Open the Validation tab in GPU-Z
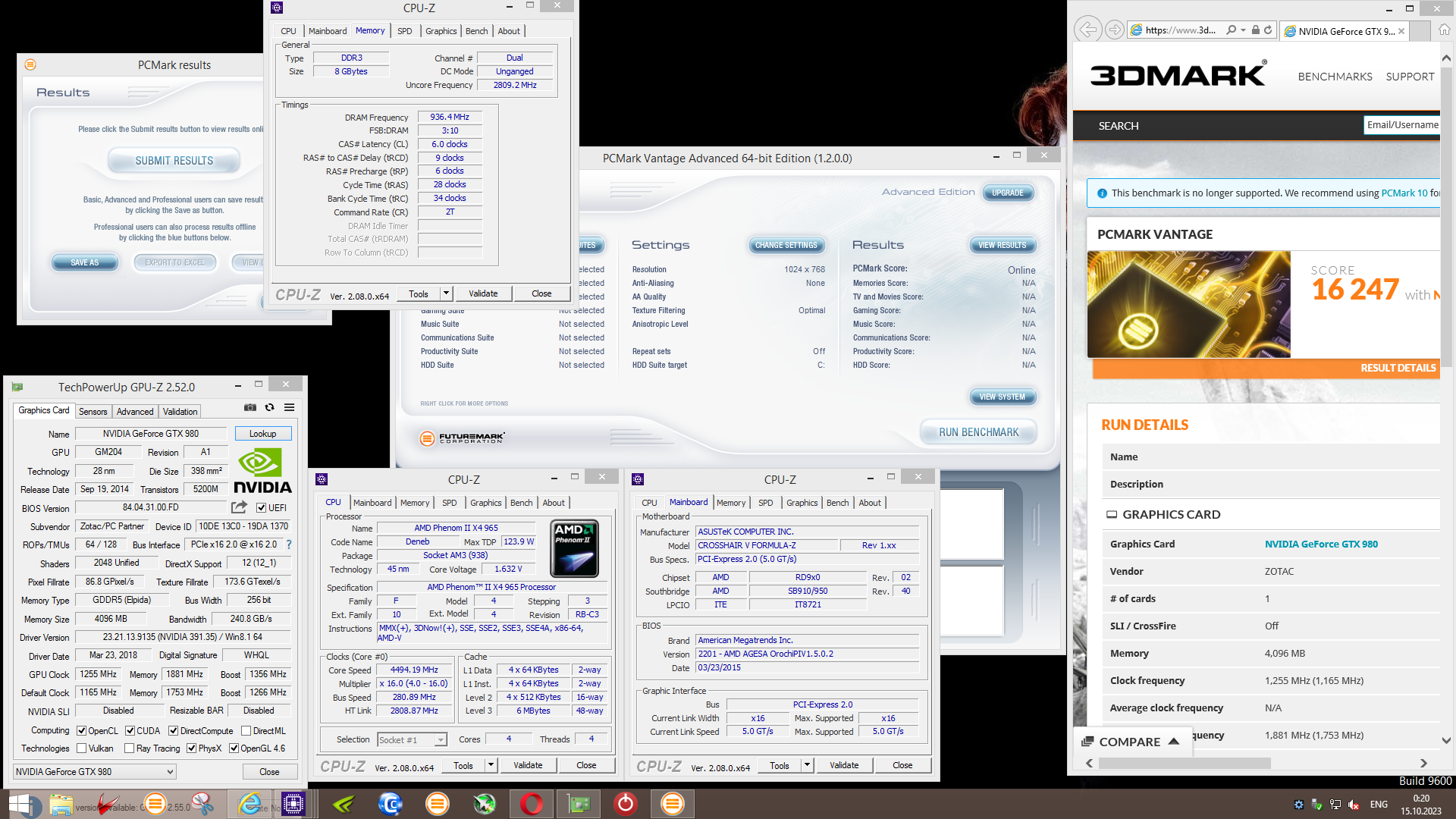 (x=180, y=412)
